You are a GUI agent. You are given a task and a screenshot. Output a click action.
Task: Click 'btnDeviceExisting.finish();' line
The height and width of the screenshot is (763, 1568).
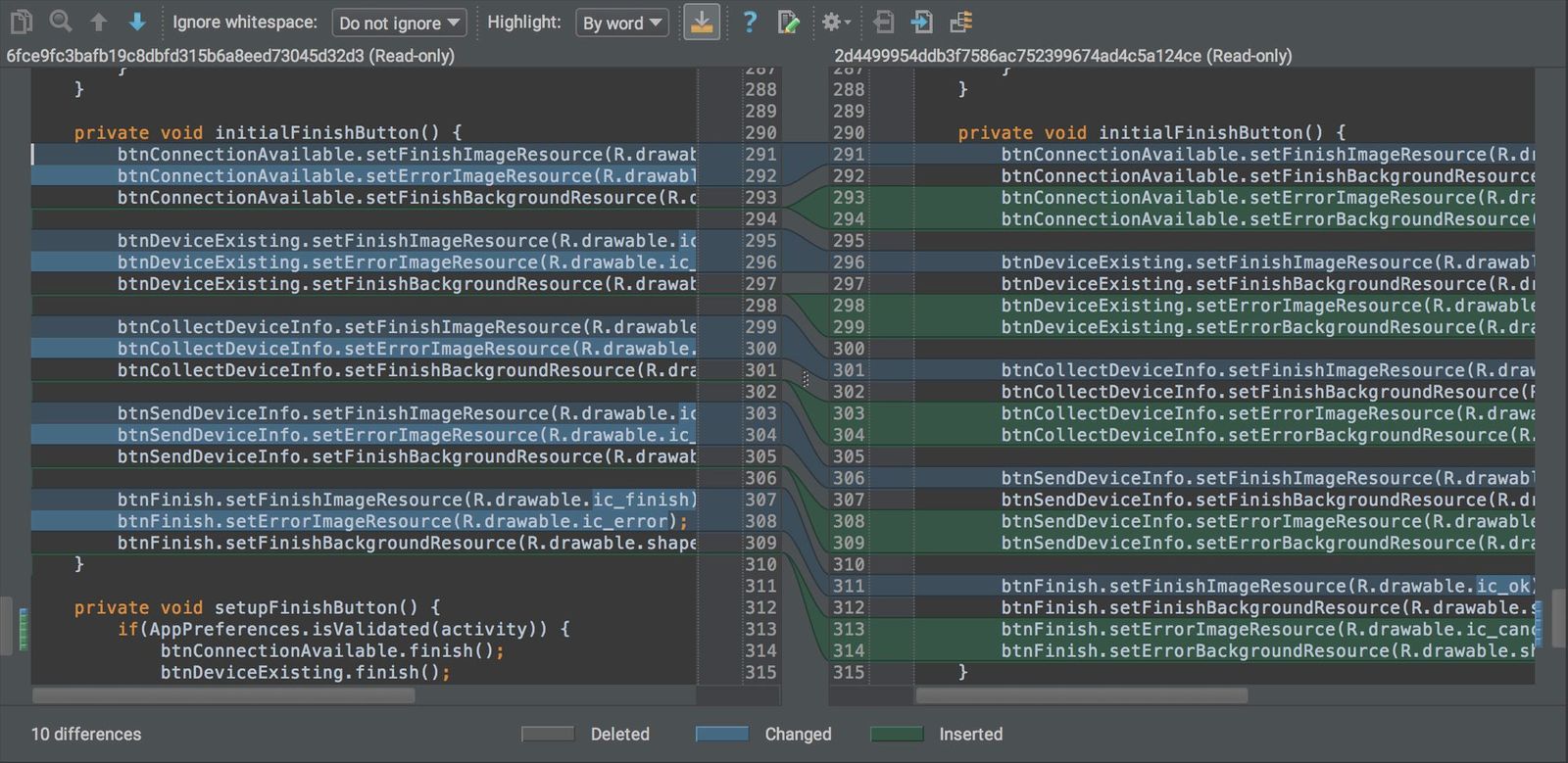(306, 672)
